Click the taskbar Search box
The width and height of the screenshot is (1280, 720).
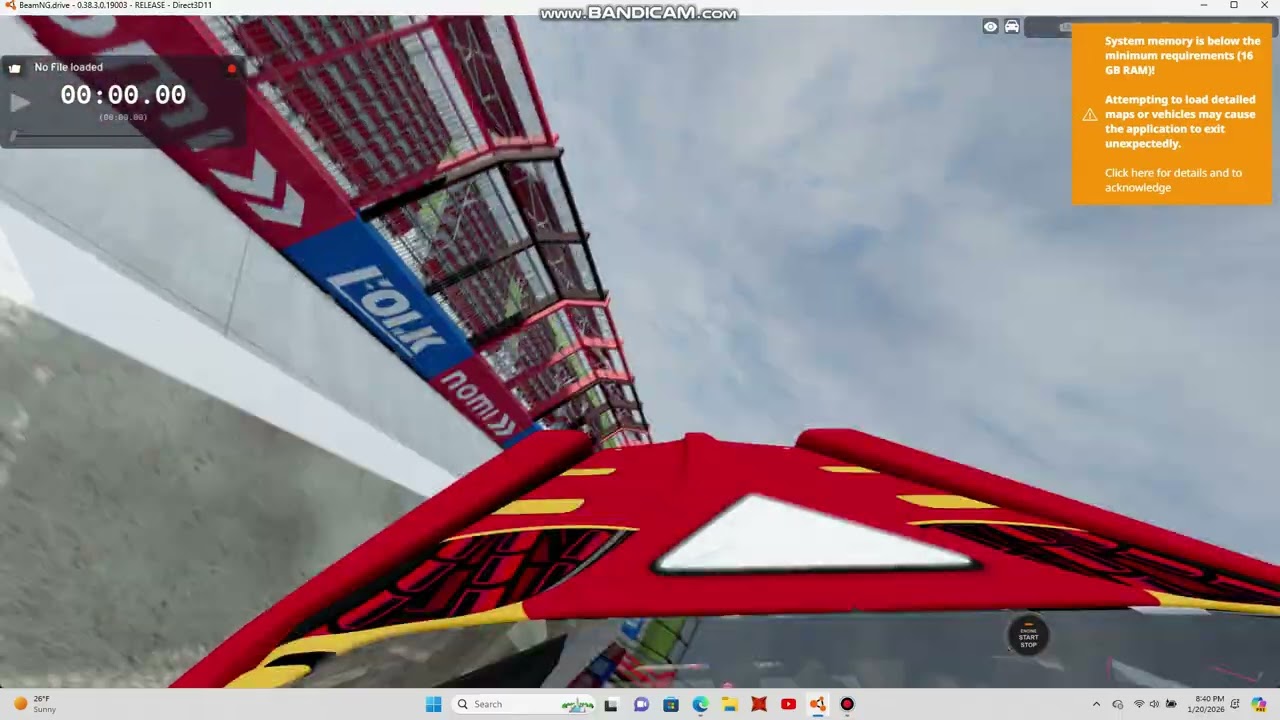click(523, 704)
